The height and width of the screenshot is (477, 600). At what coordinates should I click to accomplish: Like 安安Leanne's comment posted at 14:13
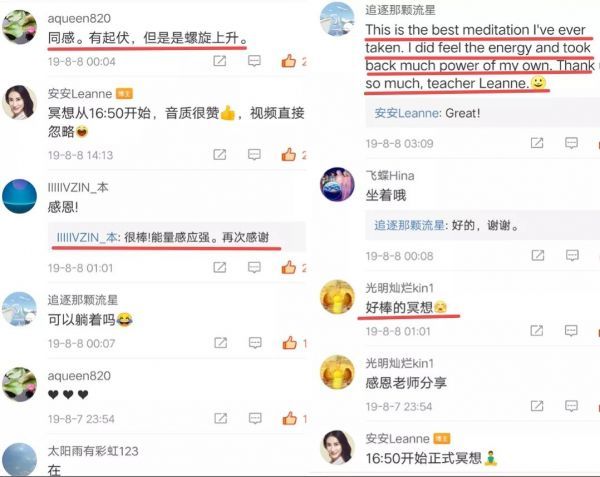(x=289, y=155)
